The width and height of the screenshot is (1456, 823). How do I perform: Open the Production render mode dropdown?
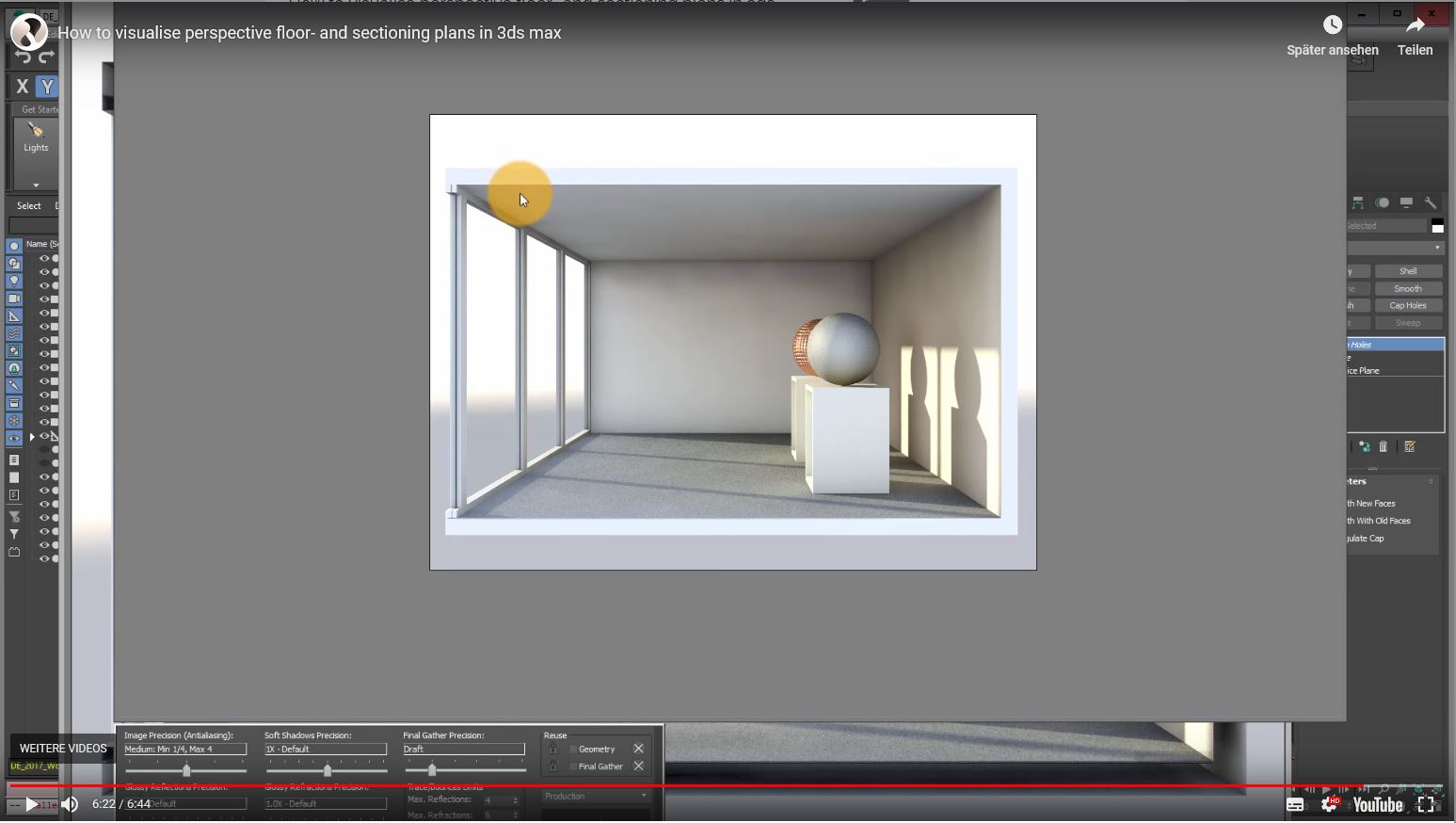click(x=596, y=797)
